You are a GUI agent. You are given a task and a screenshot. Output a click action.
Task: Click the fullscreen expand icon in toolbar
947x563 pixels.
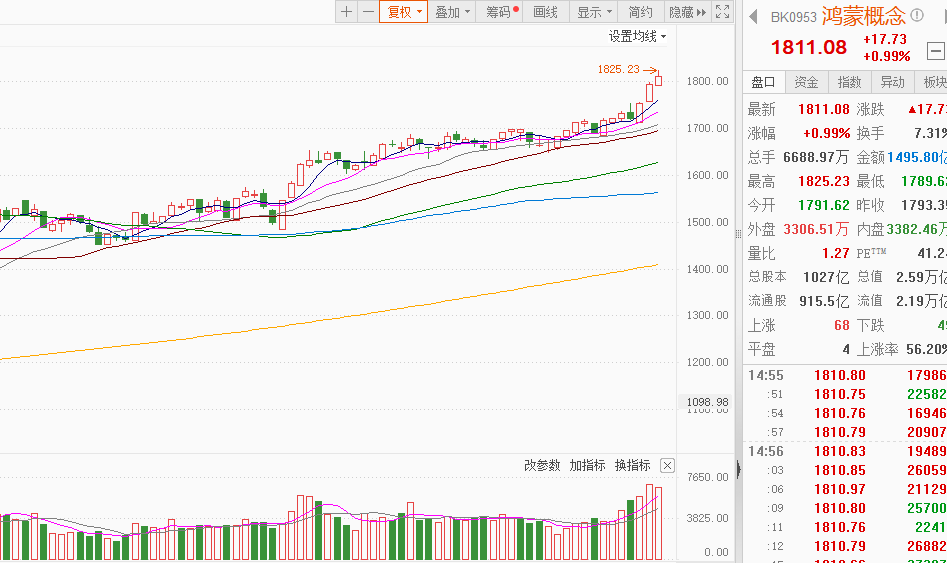point(724,12)
